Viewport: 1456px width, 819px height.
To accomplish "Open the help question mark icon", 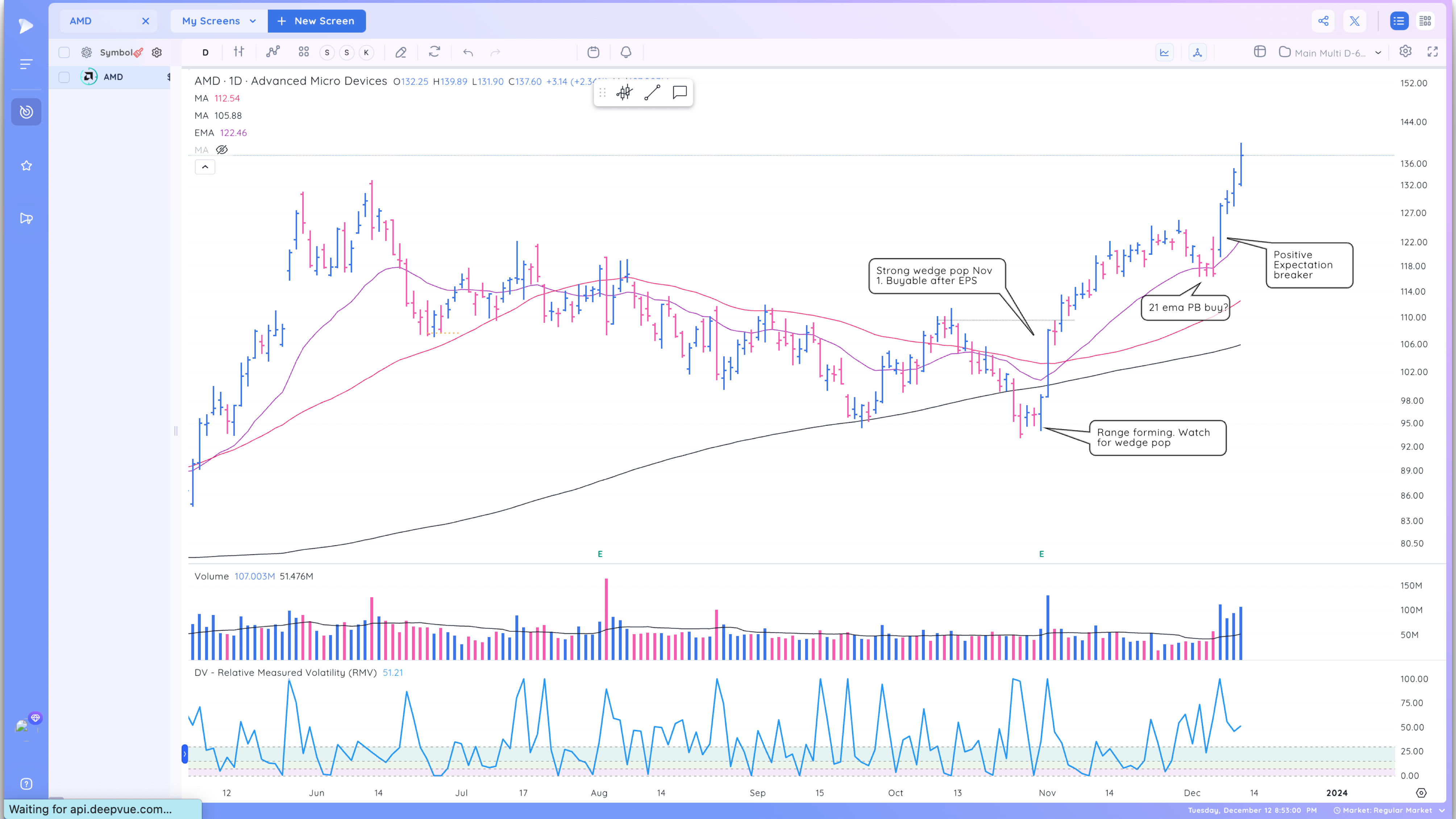I will [x=26, y=784].
